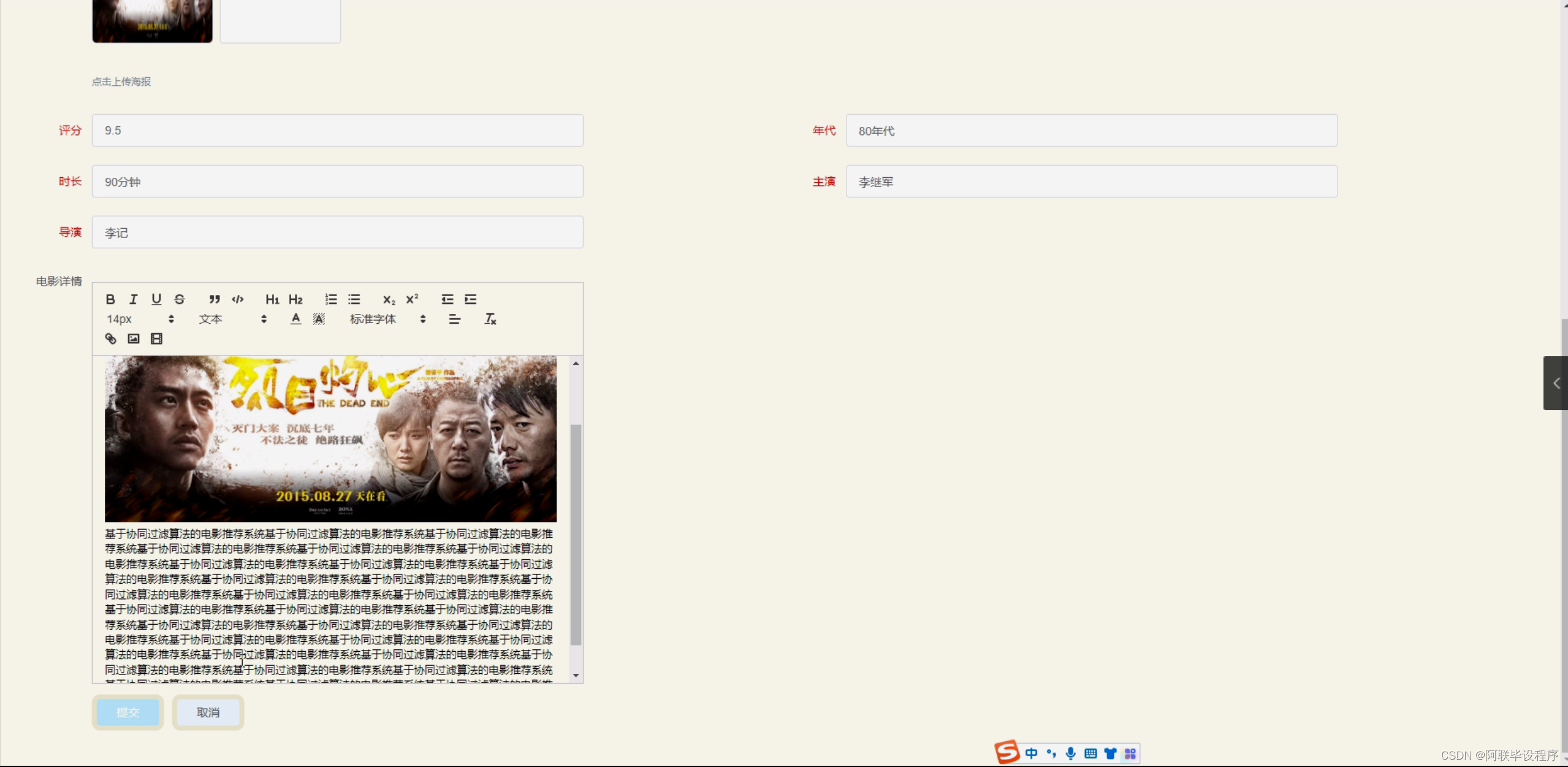The width and height of the screenshot is (1568, 767).
Task: Insert a blockquote in the editor
Action: (214, 299)
